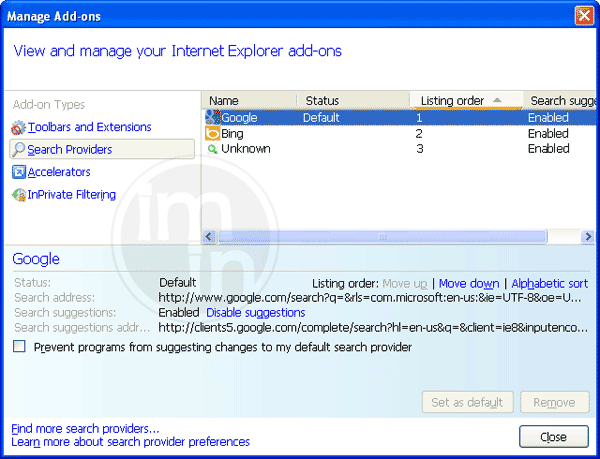Open the InPrivate Filtering add-on type
Screen dimensions: 600x459
(x=72, y=195)
